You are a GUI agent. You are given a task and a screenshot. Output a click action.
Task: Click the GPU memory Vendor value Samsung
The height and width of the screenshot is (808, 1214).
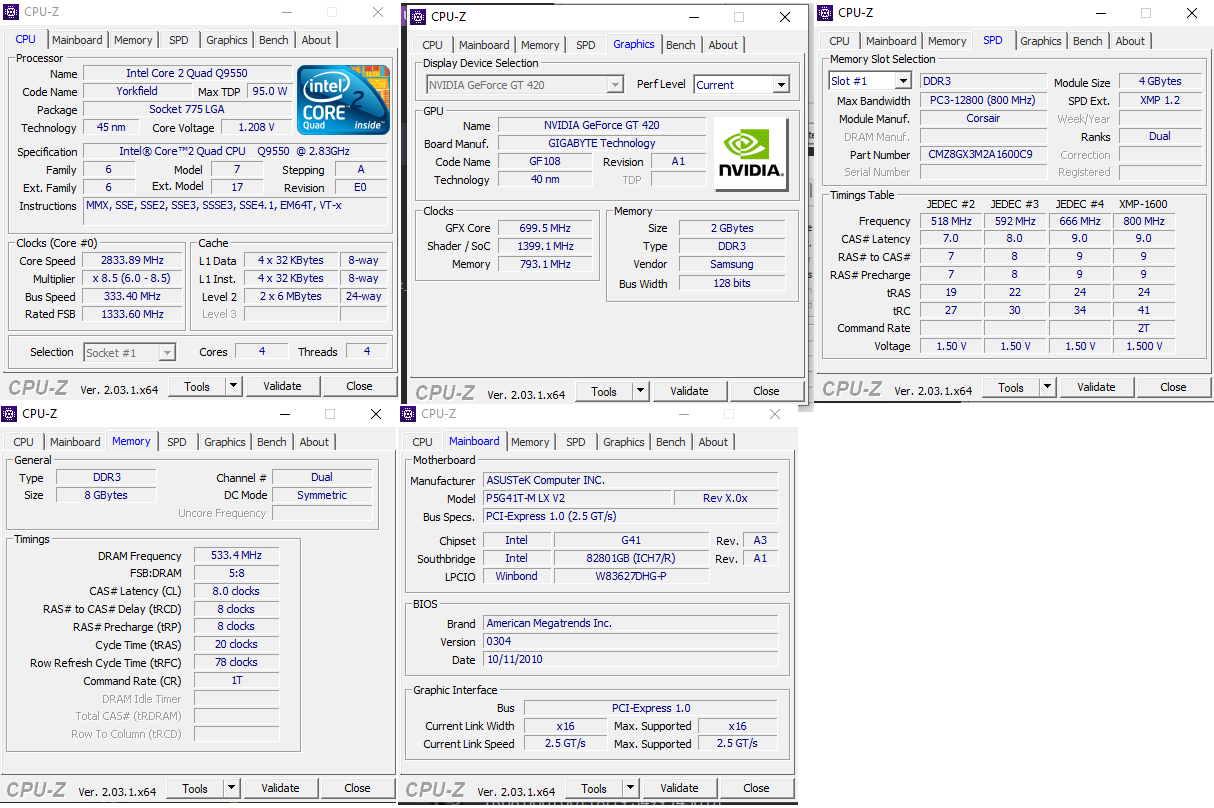coord(732,264)
